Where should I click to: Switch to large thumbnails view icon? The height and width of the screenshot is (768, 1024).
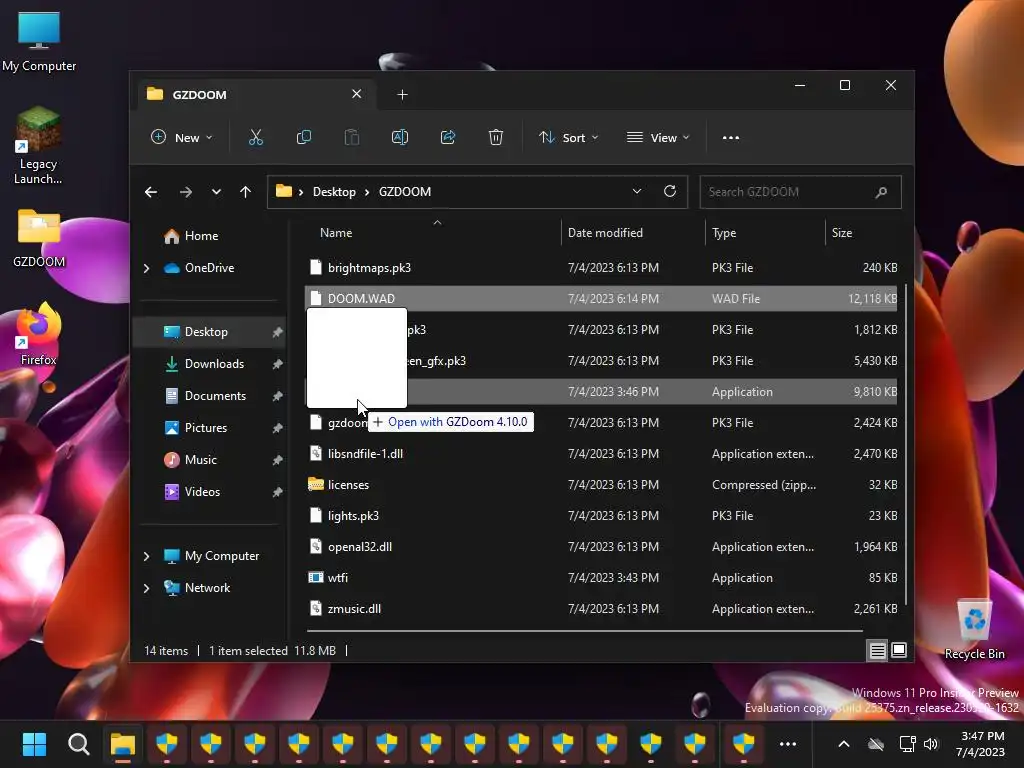(x=899, y=650)
